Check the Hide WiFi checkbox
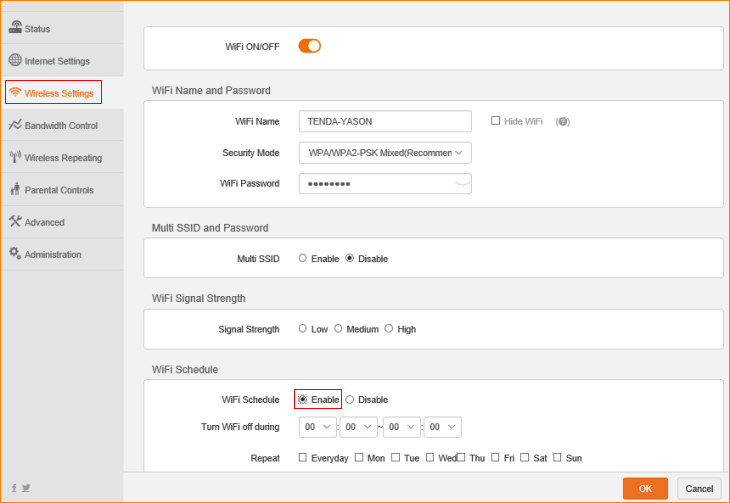 tap(495, 121)
